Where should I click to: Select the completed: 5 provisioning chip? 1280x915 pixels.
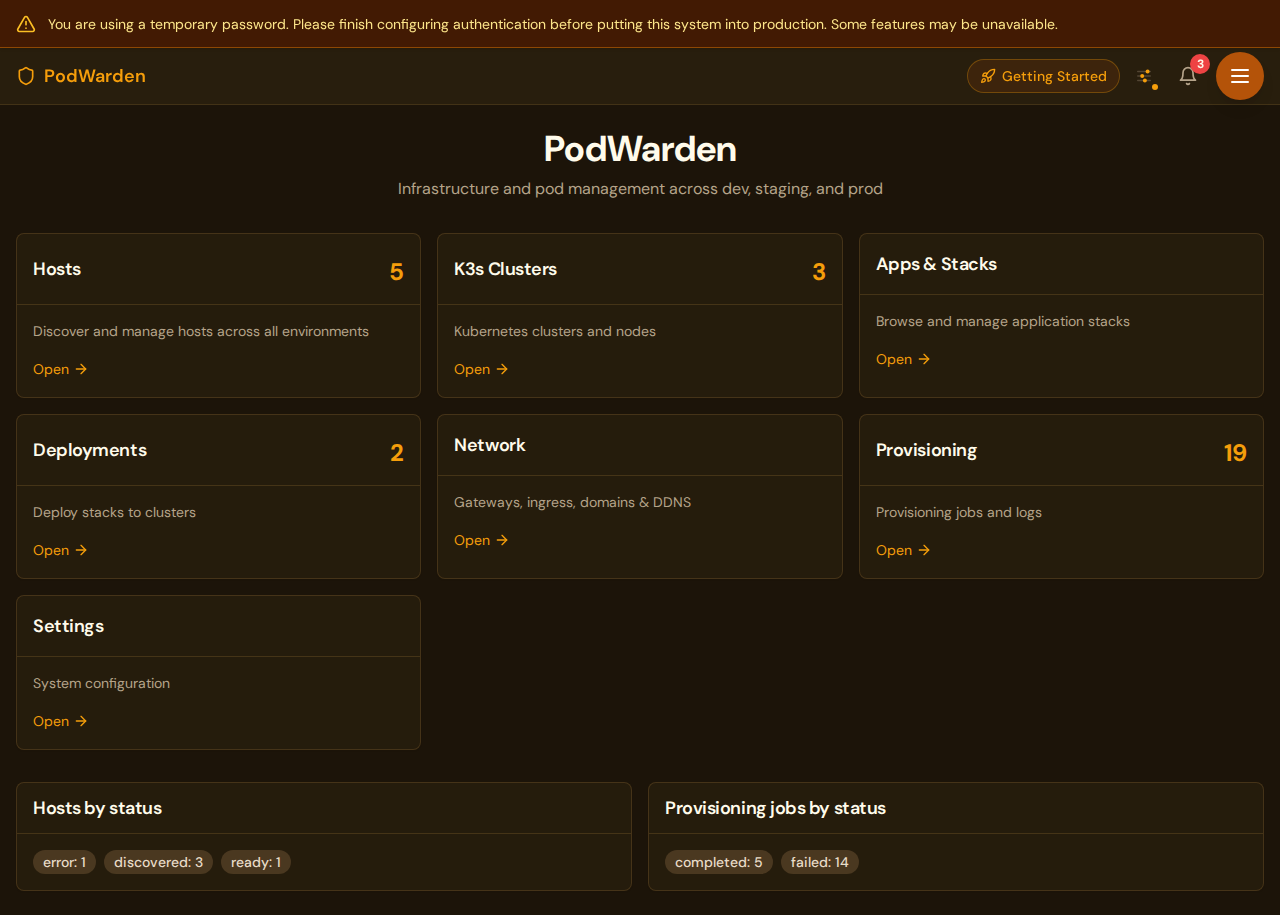(719, 861)
